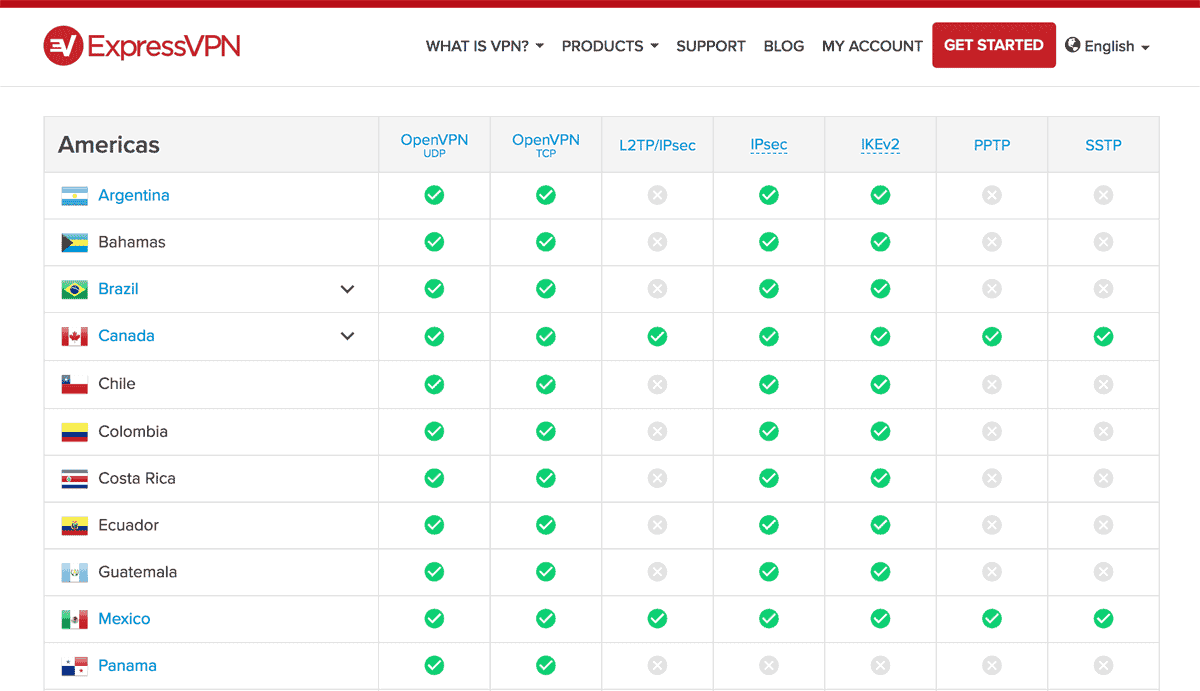Screen dimensions: 1200x691
Task: Open the English language dropdown
Action: tap(1108, 46)
